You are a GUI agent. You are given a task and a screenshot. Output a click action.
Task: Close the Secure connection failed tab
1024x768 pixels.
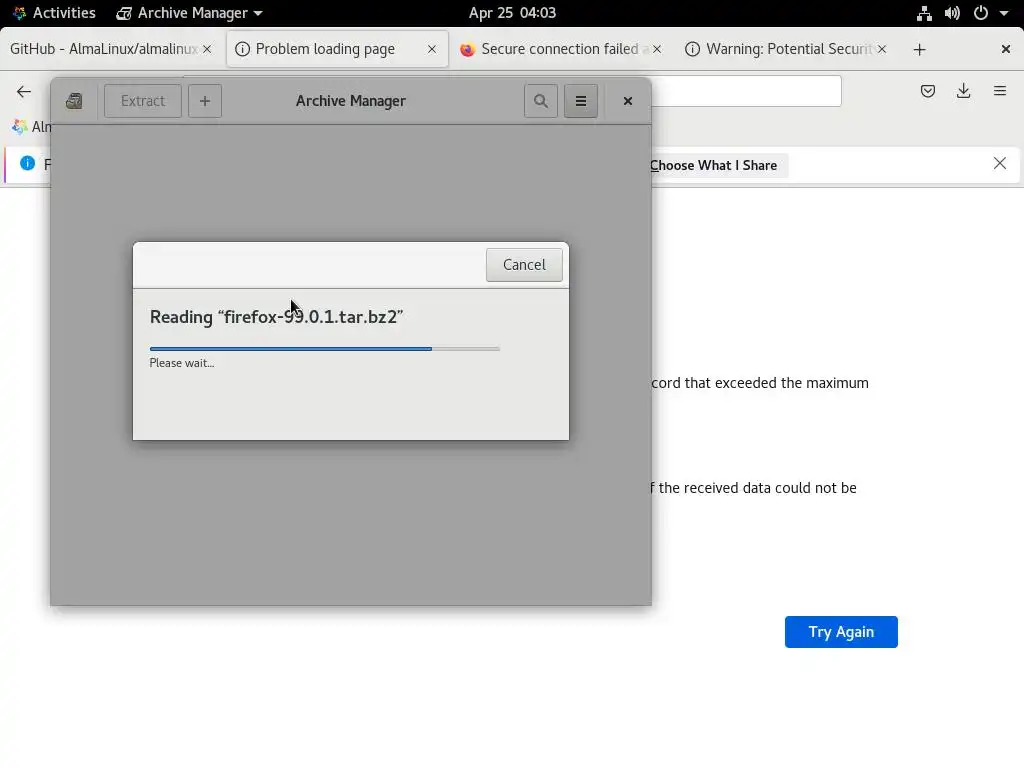pyautogui.click(x=657, y=49)
